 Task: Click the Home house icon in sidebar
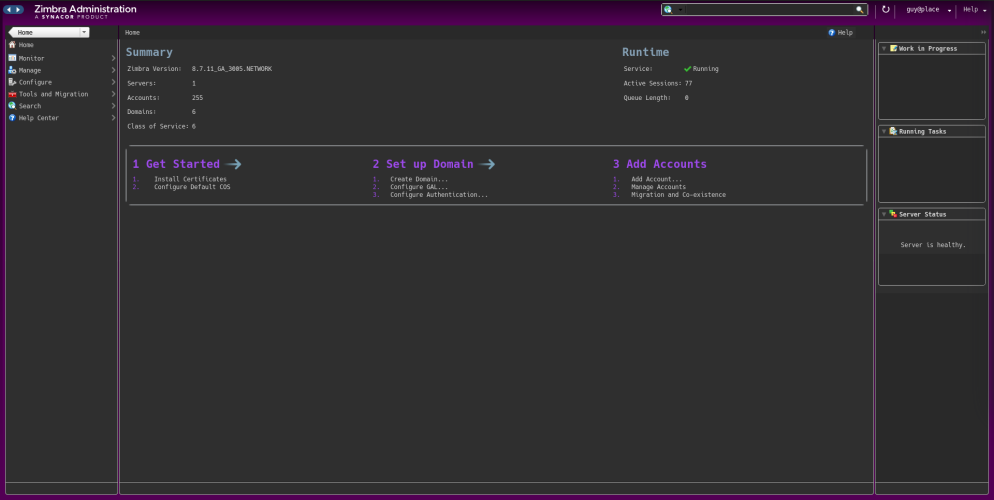coord(12,45)
